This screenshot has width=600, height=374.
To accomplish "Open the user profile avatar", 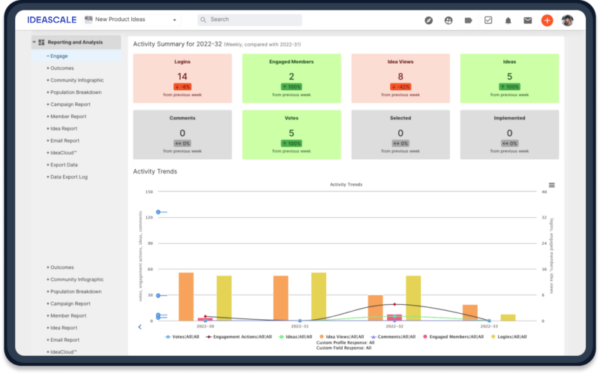I will 567,20.
